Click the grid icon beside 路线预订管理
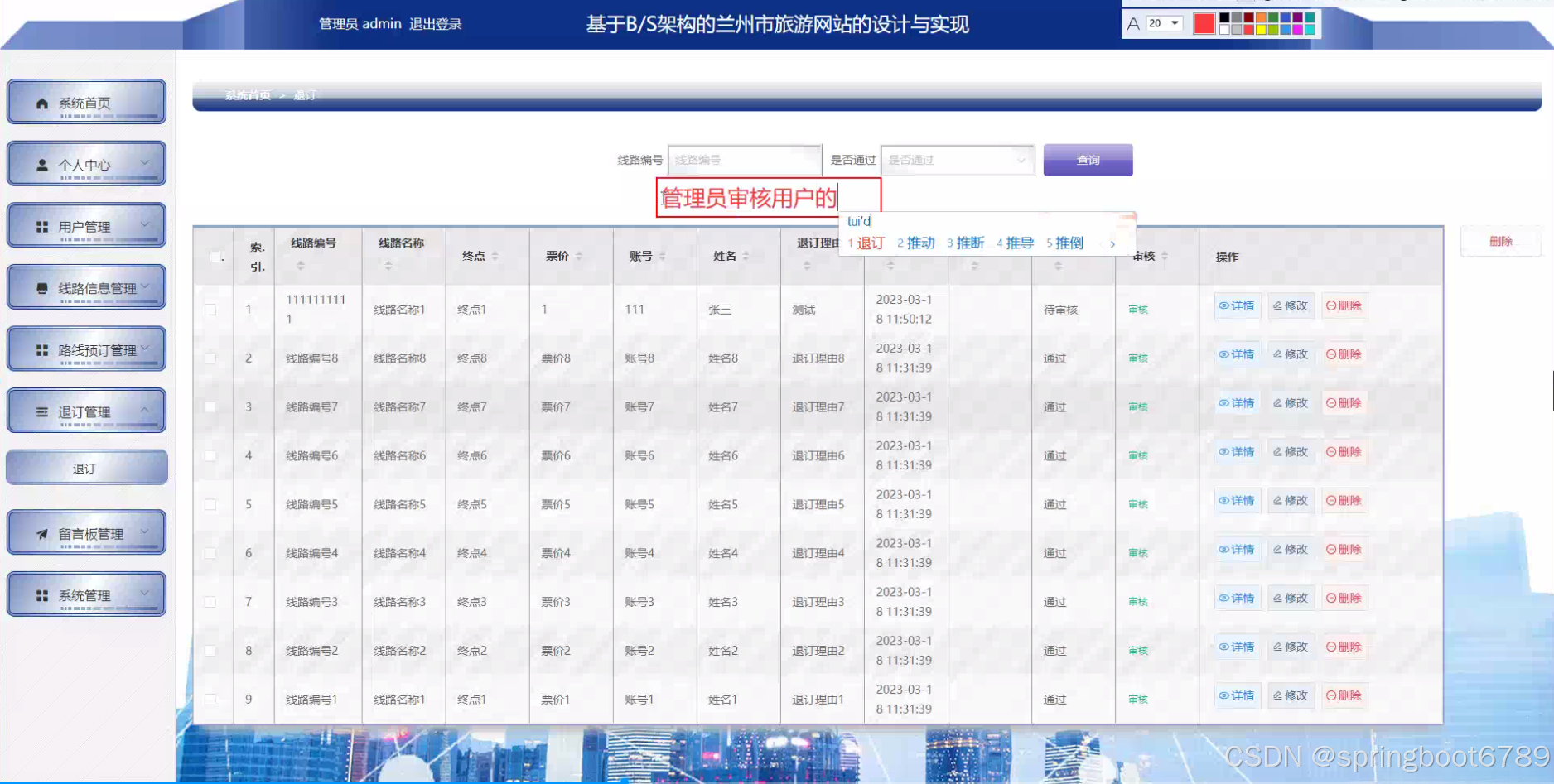Image resolution: width=1554 pixels, height=784 pixels. coord(42,350)
